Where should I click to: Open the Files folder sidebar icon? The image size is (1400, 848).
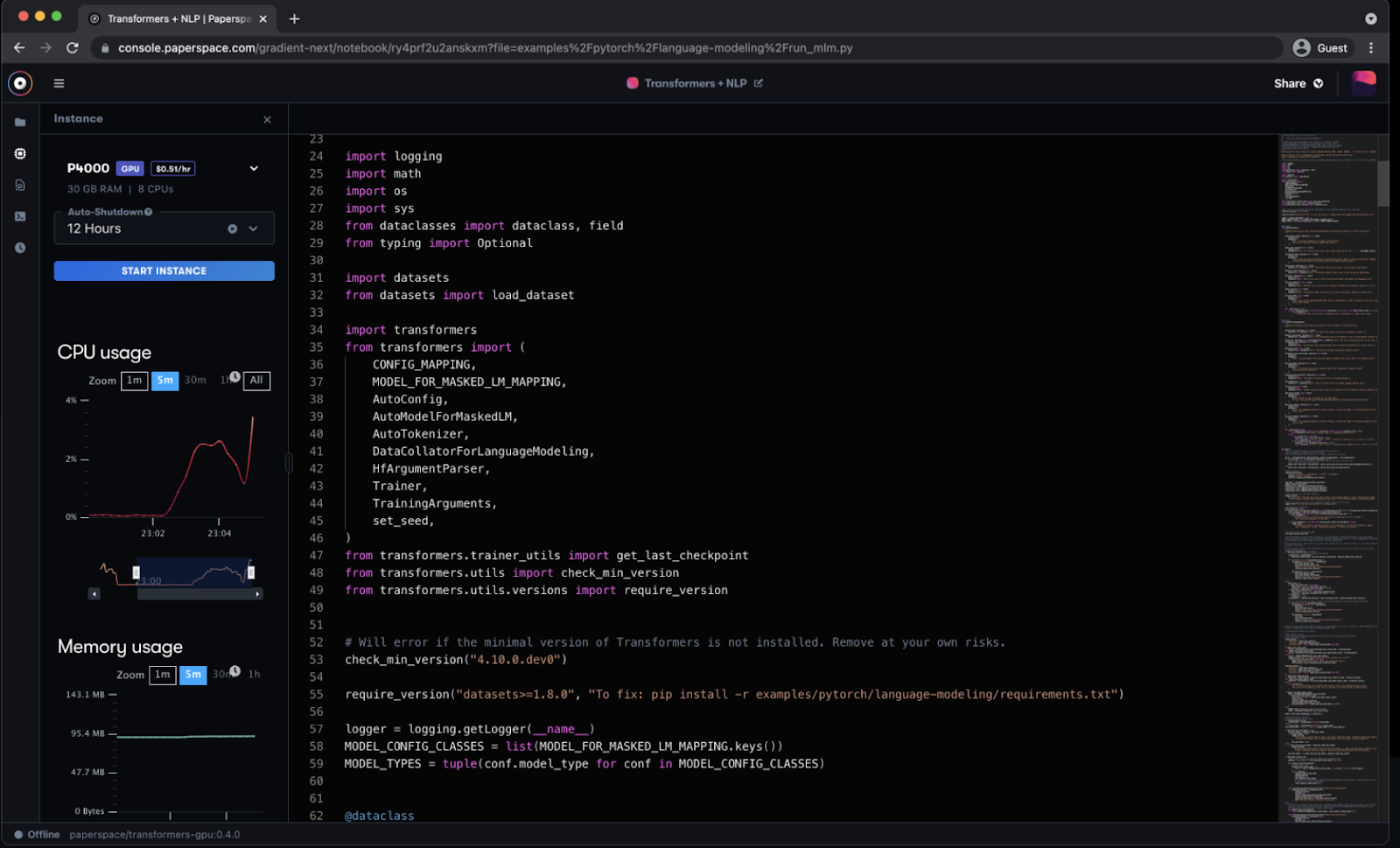[20, 123]
